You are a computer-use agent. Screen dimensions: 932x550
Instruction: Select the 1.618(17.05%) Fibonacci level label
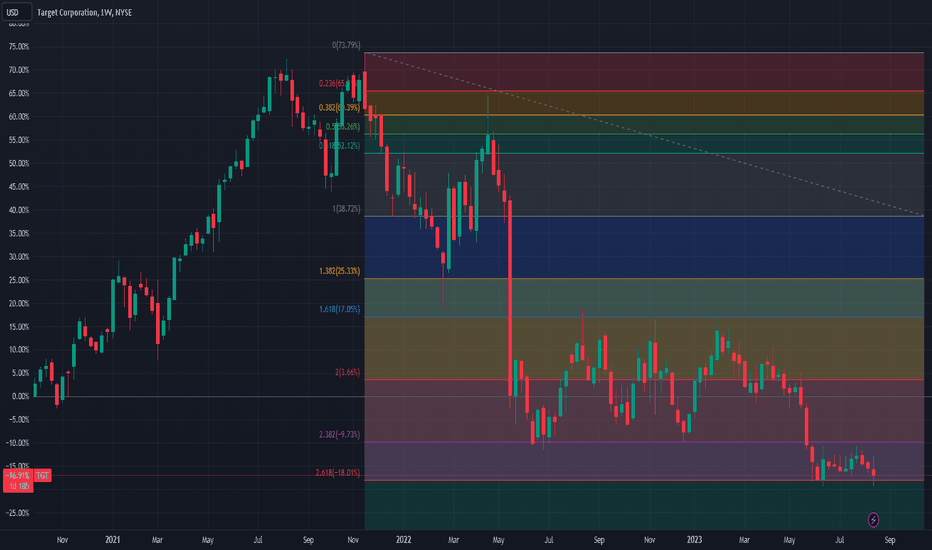point(339,309)
